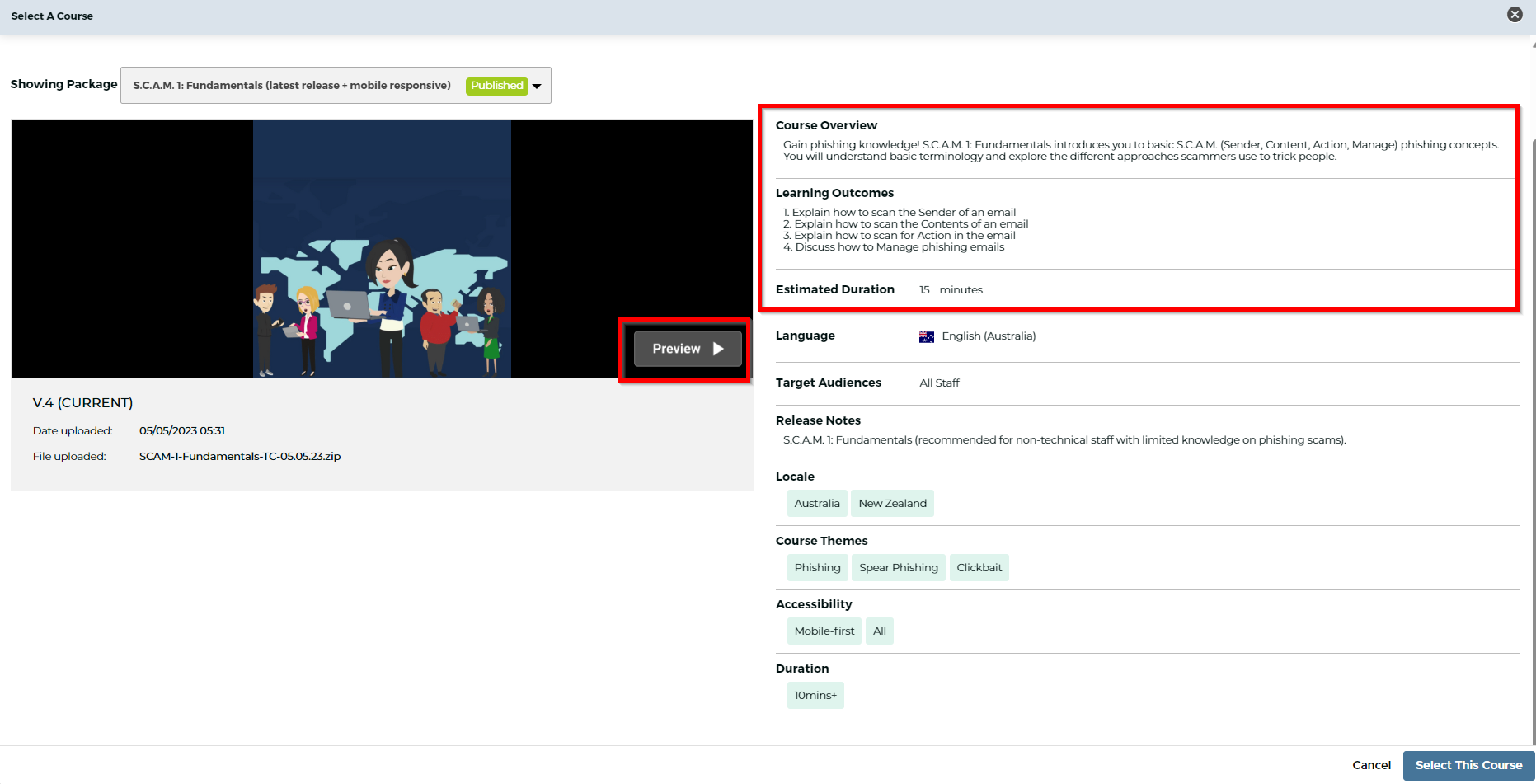
Task: Click outcome 'Explain how to scan the Sender'
Action: coord(900,213)
